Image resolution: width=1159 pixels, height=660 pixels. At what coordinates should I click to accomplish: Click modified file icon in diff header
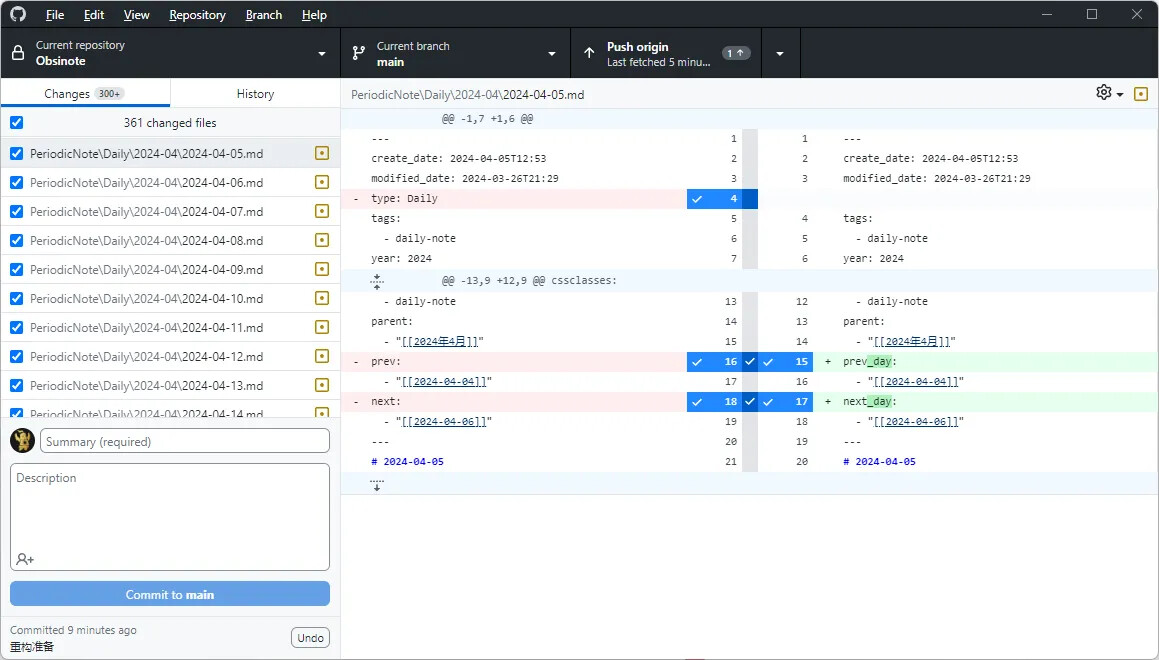coord(1141,94)
